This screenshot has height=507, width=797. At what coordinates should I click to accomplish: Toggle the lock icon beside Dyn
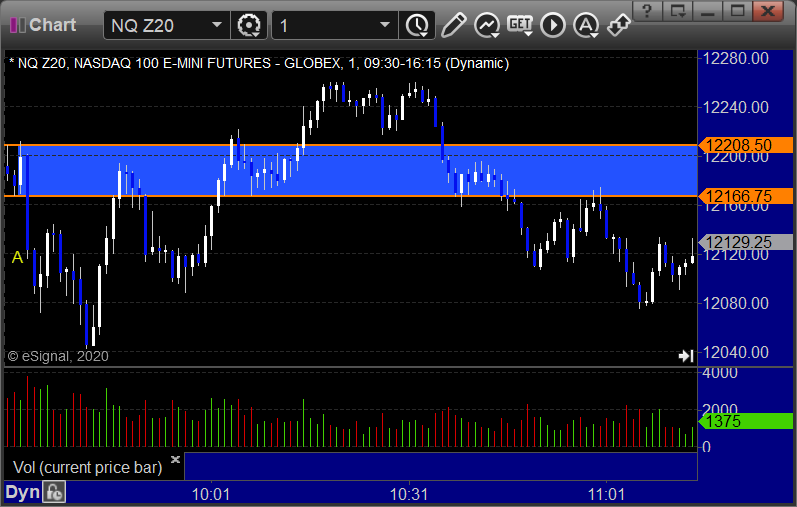coord(54,492)
